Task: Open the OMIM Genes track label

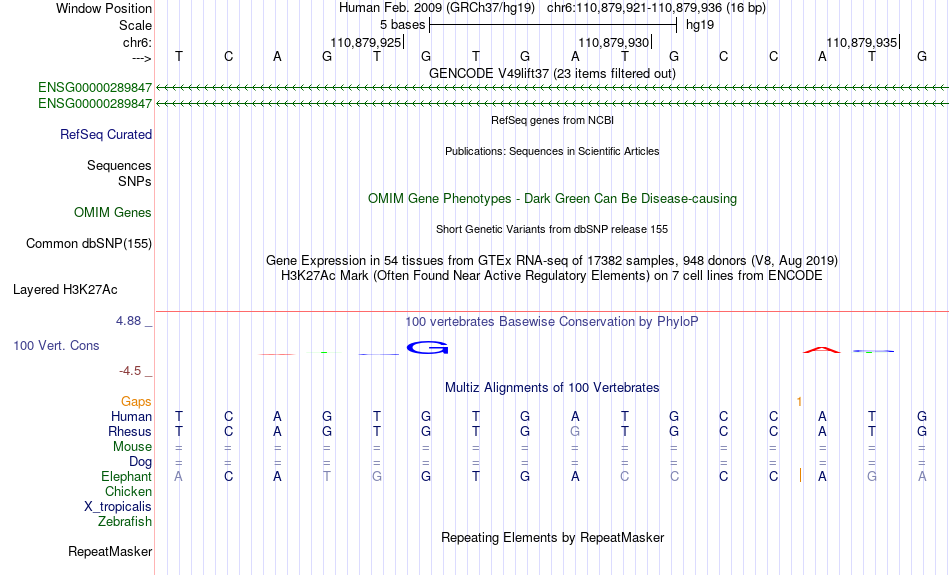Action: click(x=112, y=213)
